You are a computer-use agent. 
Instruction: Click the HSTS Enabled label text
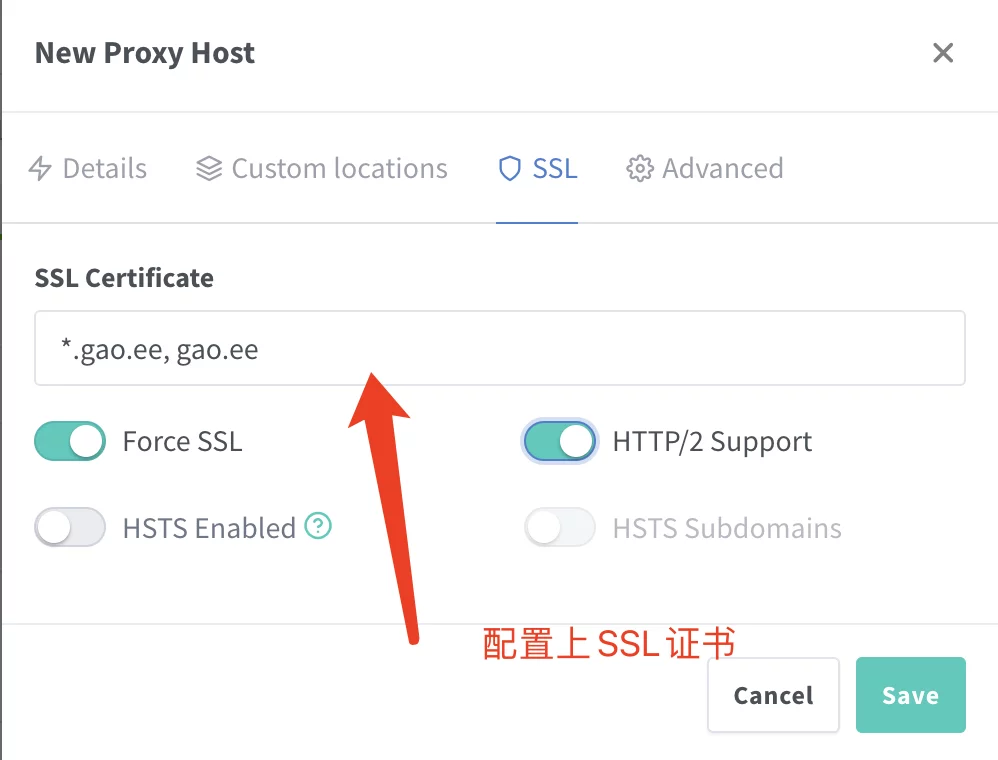coord(209,527)
